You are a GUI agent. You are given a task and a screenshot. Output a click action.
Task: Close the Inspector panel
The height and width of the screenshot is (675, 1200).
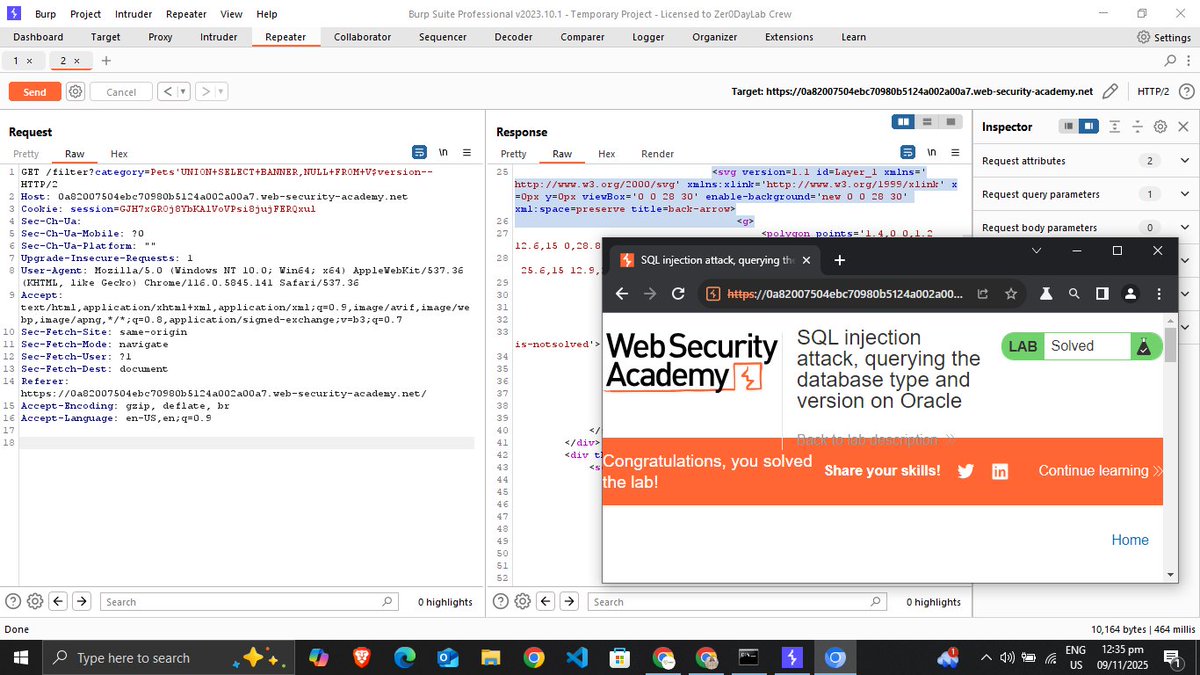[x=1184, y=127]
